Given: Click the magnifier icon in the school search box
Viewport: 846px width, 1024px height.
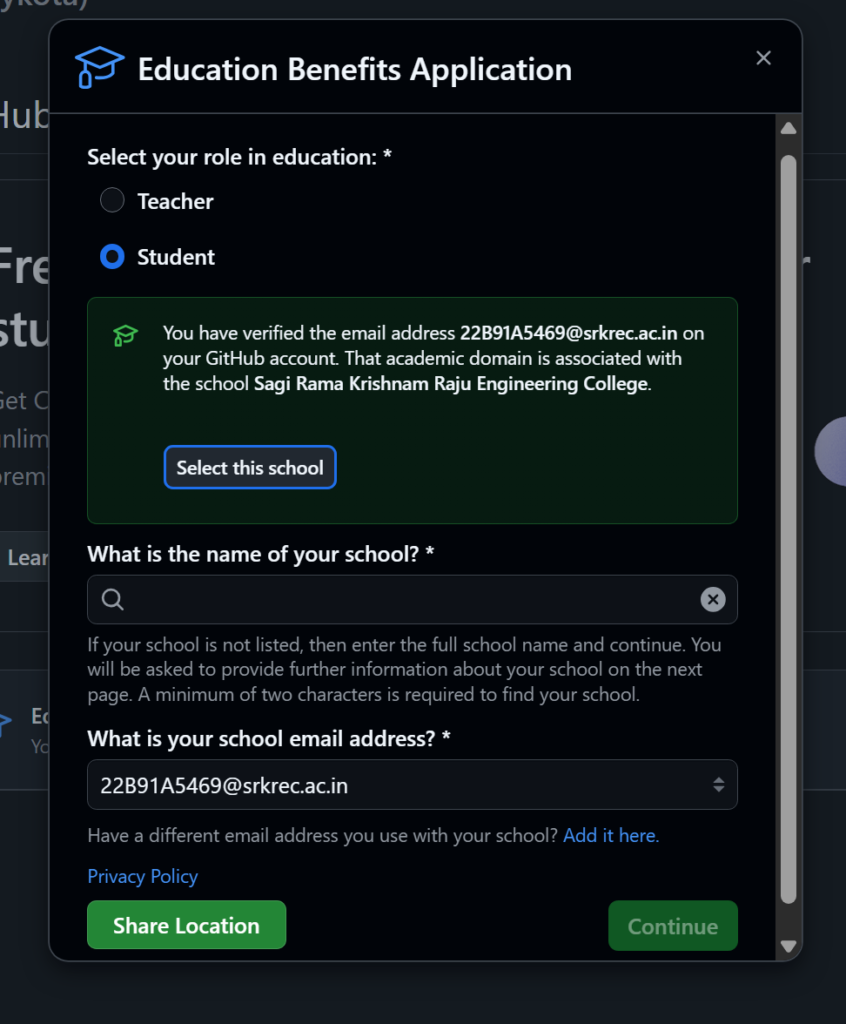Looking at the screenshot, I should [x=113, y=599].
